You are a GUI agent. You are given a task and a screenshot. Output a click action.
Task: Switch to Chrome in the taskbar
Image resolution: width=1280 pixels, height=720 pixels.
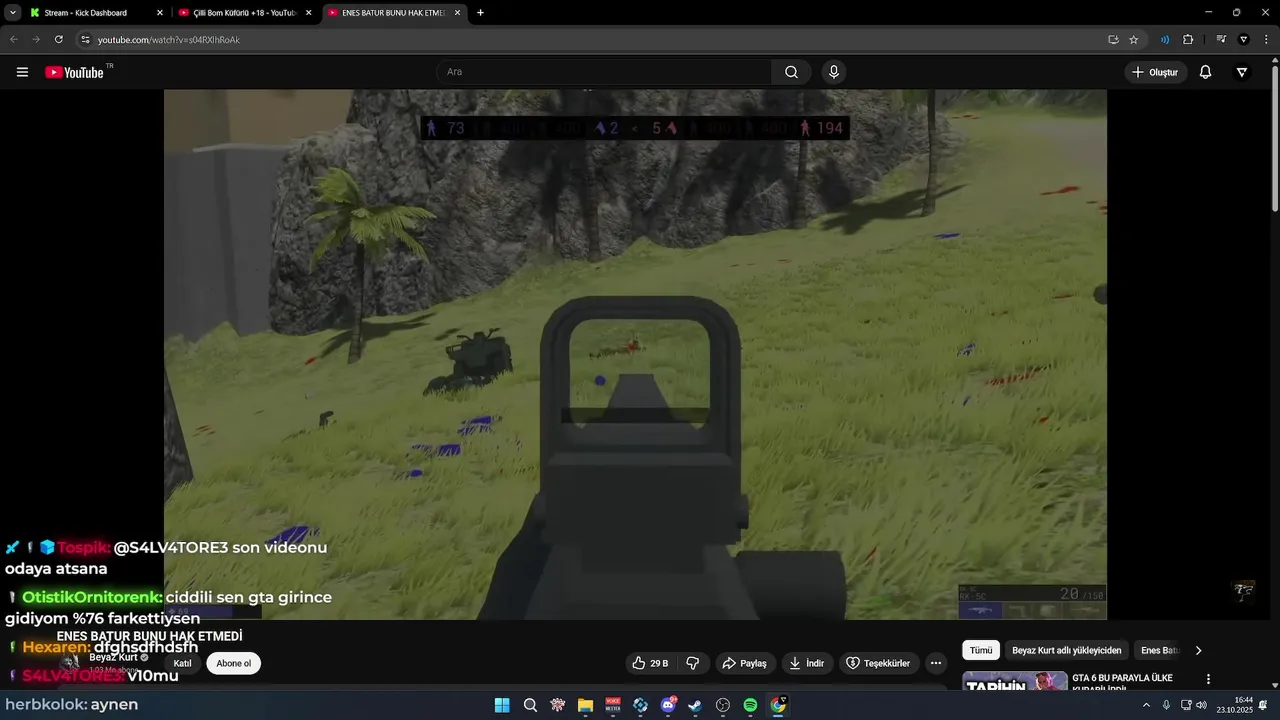point(778,705)
